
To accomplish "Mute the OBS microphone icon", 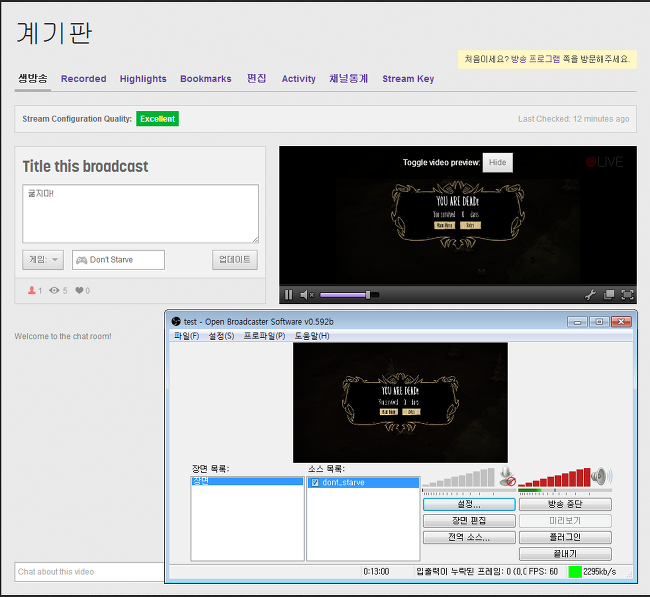I will click(508, 477).
